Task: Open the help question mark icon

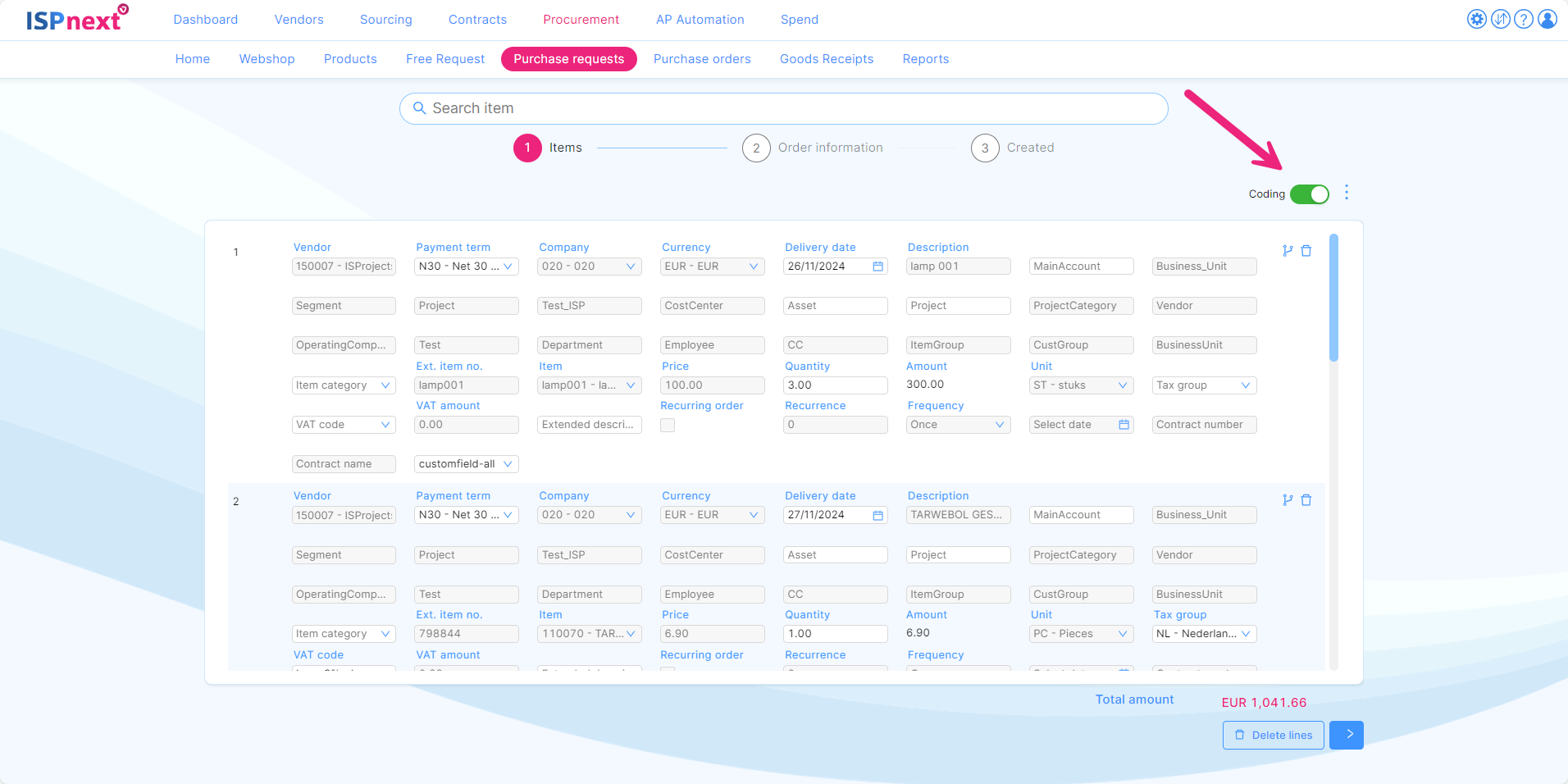Action: pyautogui.click(x=1523, y=19)
